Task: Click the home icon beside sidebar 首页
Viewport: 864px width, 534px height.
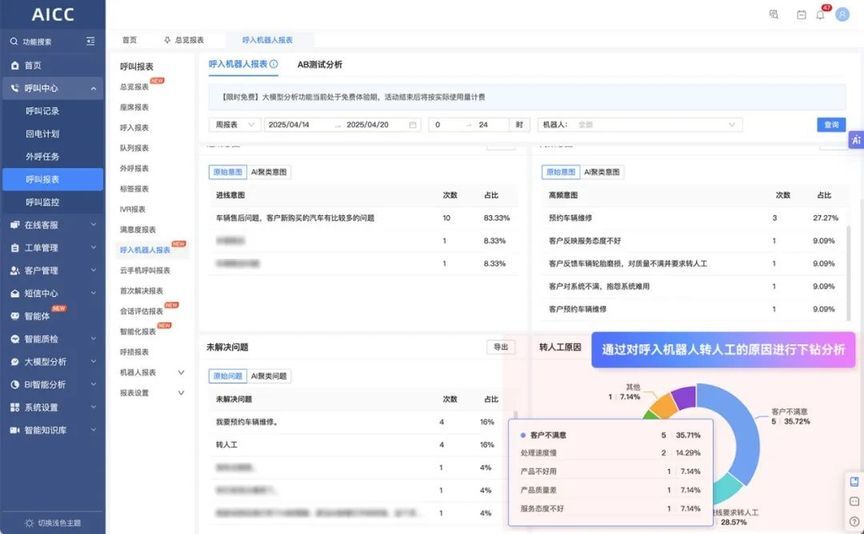Action: tap(15, 66)
